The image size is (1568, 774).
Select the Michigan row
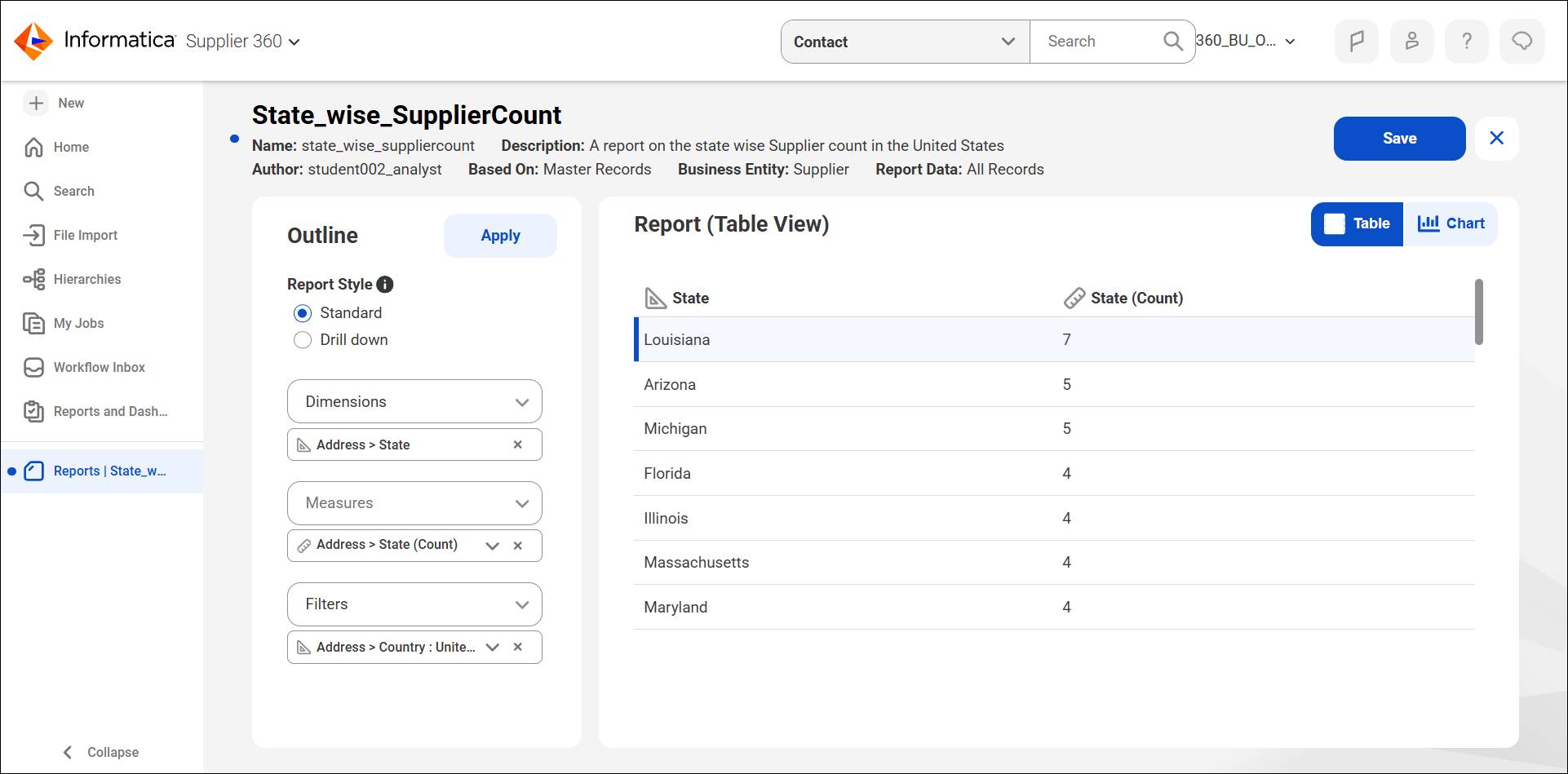tap(1054, 428)
